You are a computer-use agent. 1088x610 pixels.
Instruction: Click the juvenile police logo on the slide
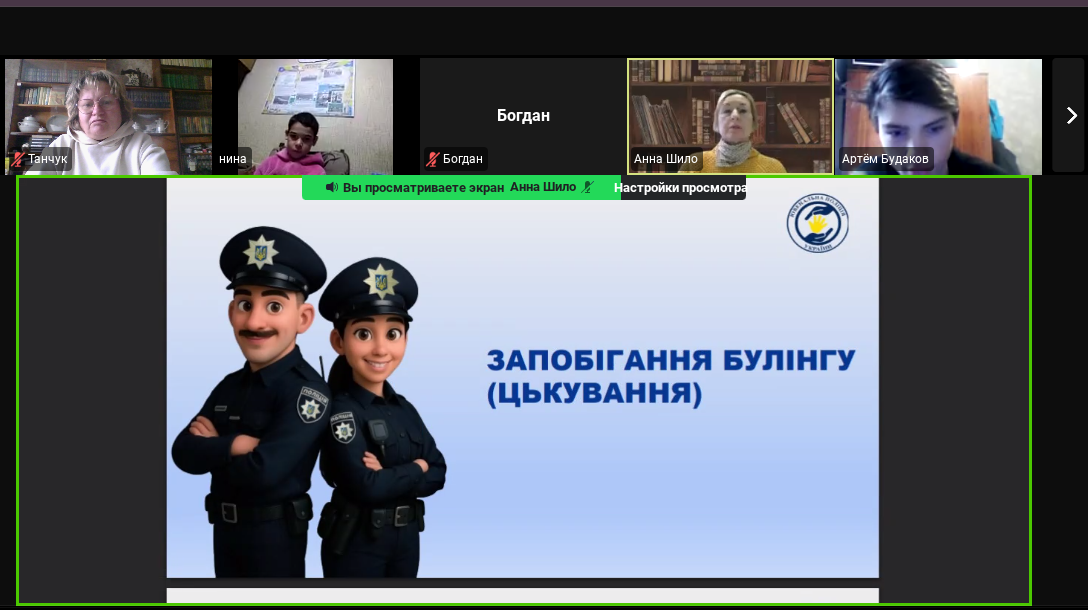(817, 224)
